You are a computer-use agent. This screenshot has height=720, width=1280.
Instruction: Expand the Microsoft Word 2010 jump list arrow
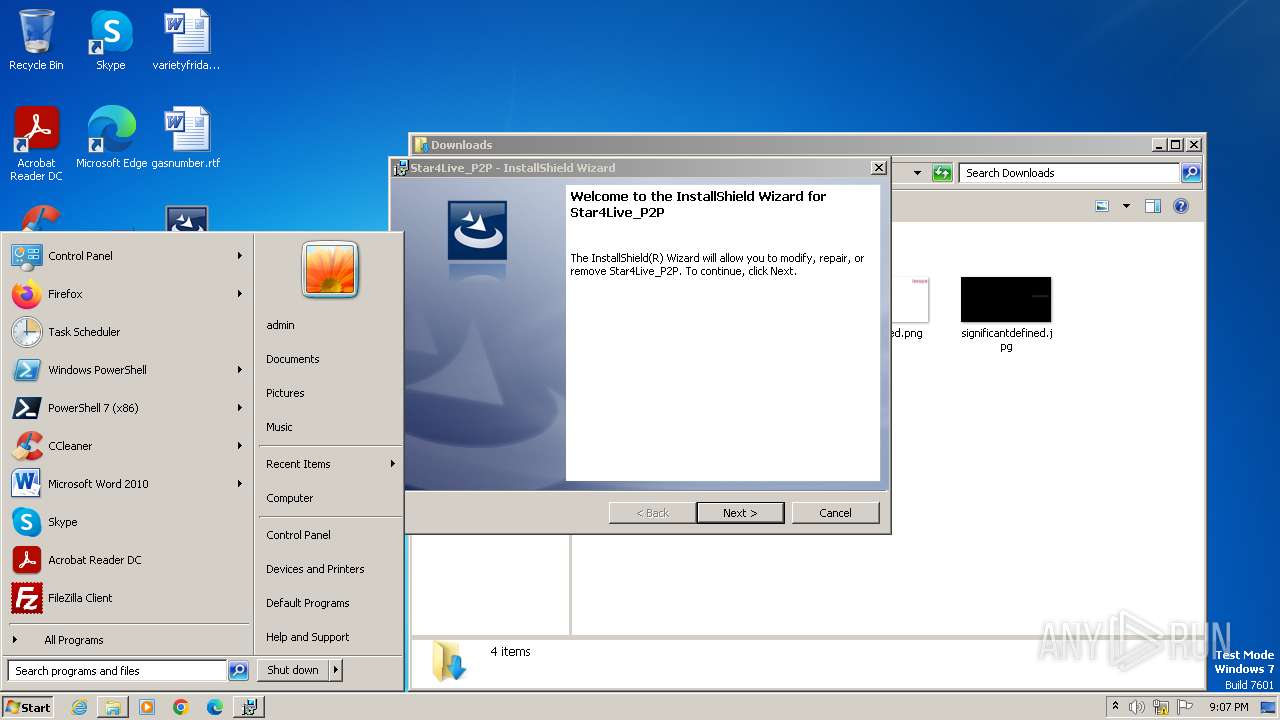[x=240, y=484]
